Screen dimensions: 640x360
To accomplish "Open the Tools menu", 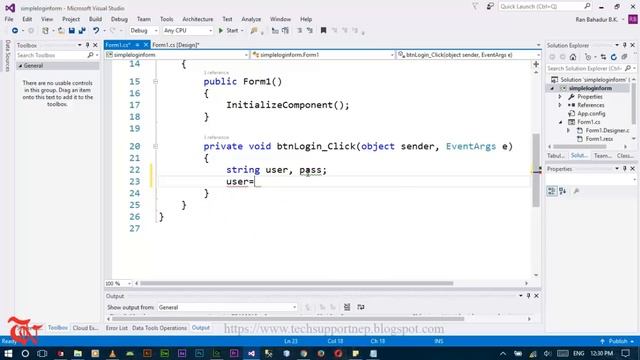I will [167, 19].
